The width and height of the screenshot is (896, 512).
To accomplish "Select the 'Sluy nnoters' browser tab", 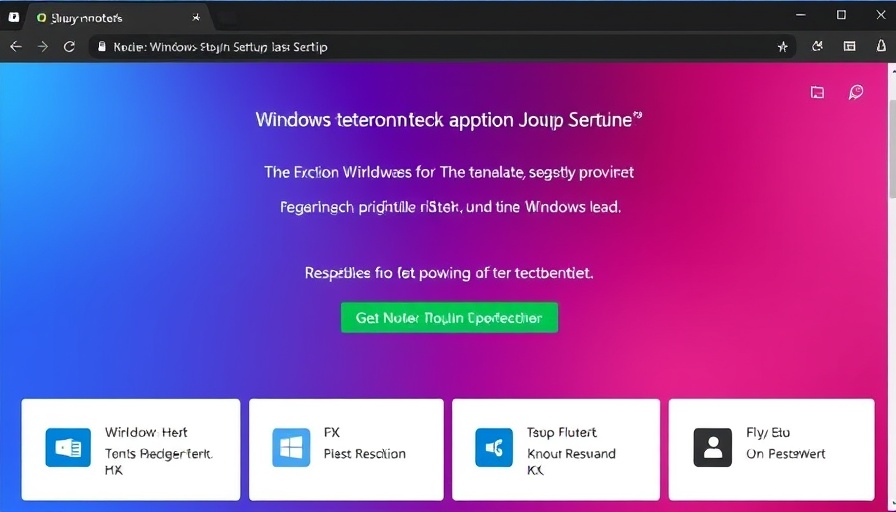I will (117, 18).
